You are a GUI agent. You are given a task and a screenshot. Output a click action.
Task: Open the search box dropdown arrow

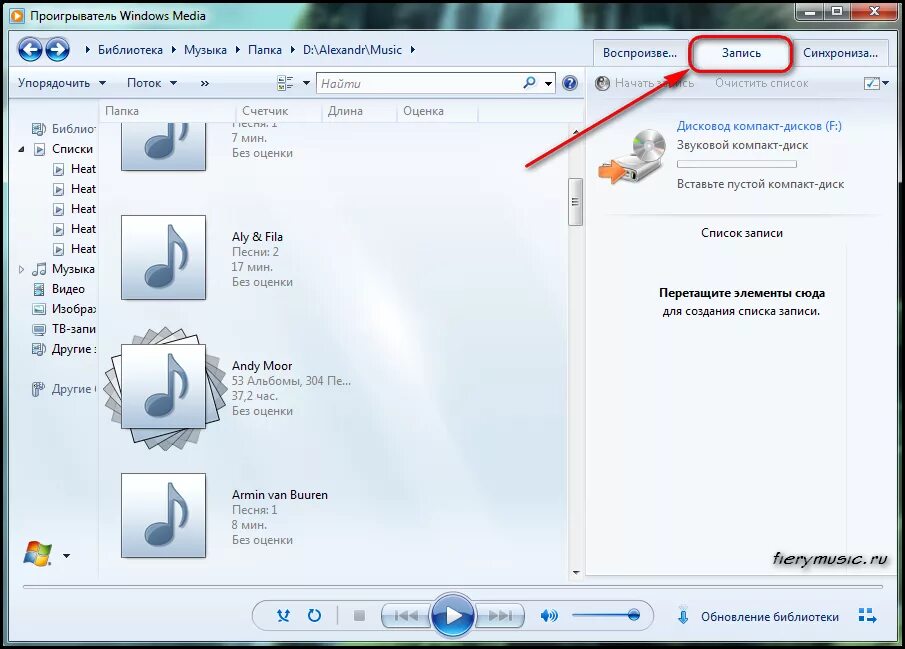pyautogui.click(x=548, y=84)
